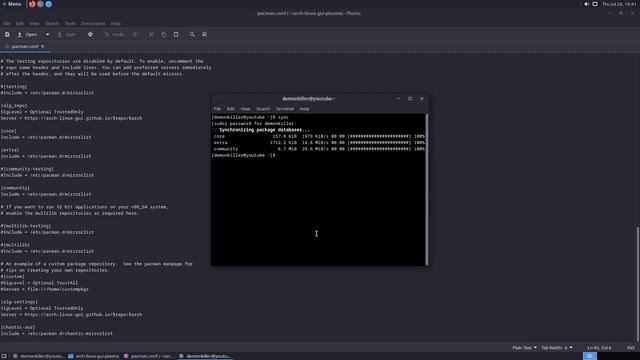Click the Save button in Pluma toolbar
This screenshot has width=640, height=360.
click(x=67, y=35)
